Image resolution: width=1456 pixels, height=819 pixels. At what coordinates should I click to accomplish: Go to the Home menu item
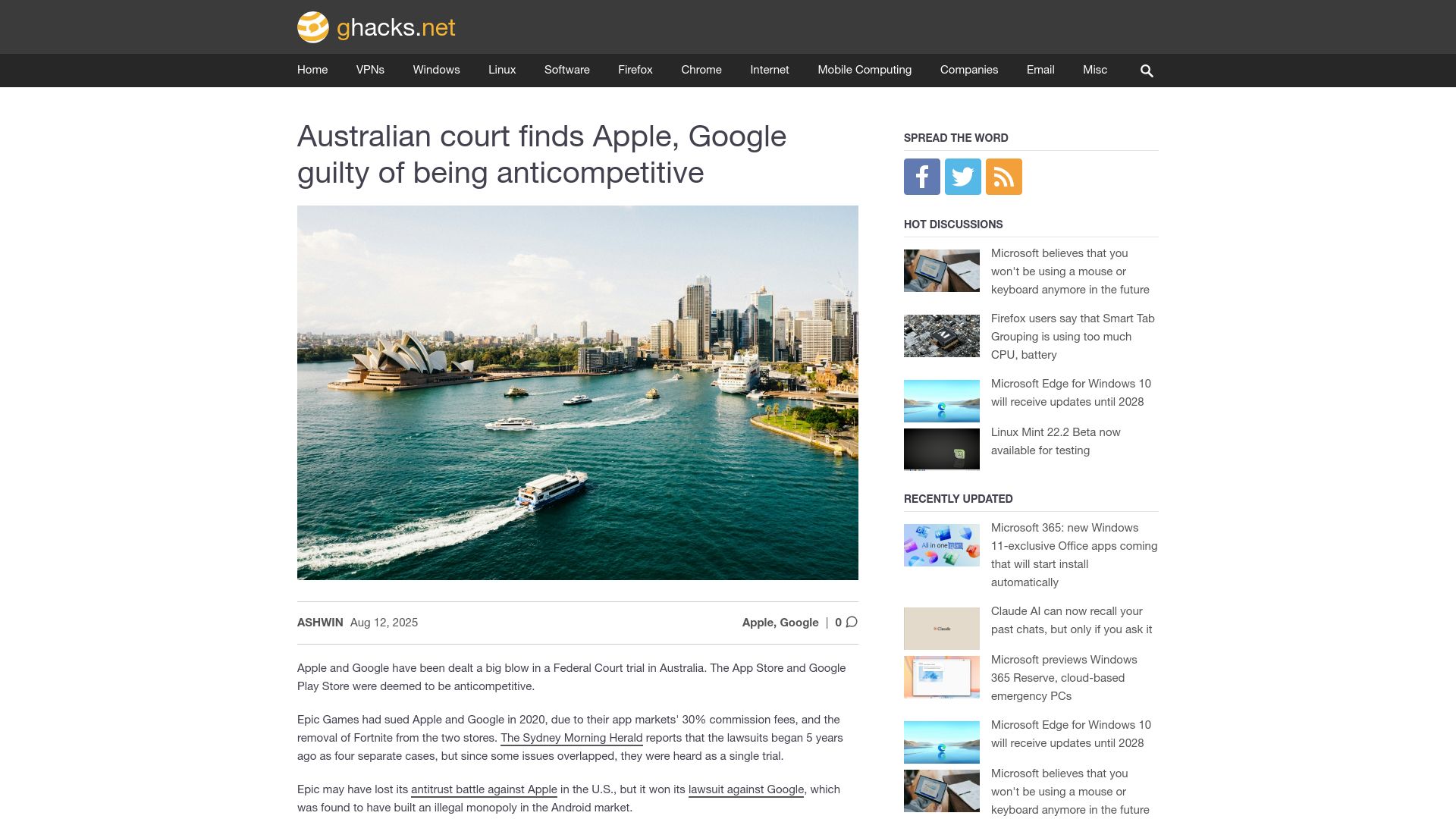click(x=312, y=70)
